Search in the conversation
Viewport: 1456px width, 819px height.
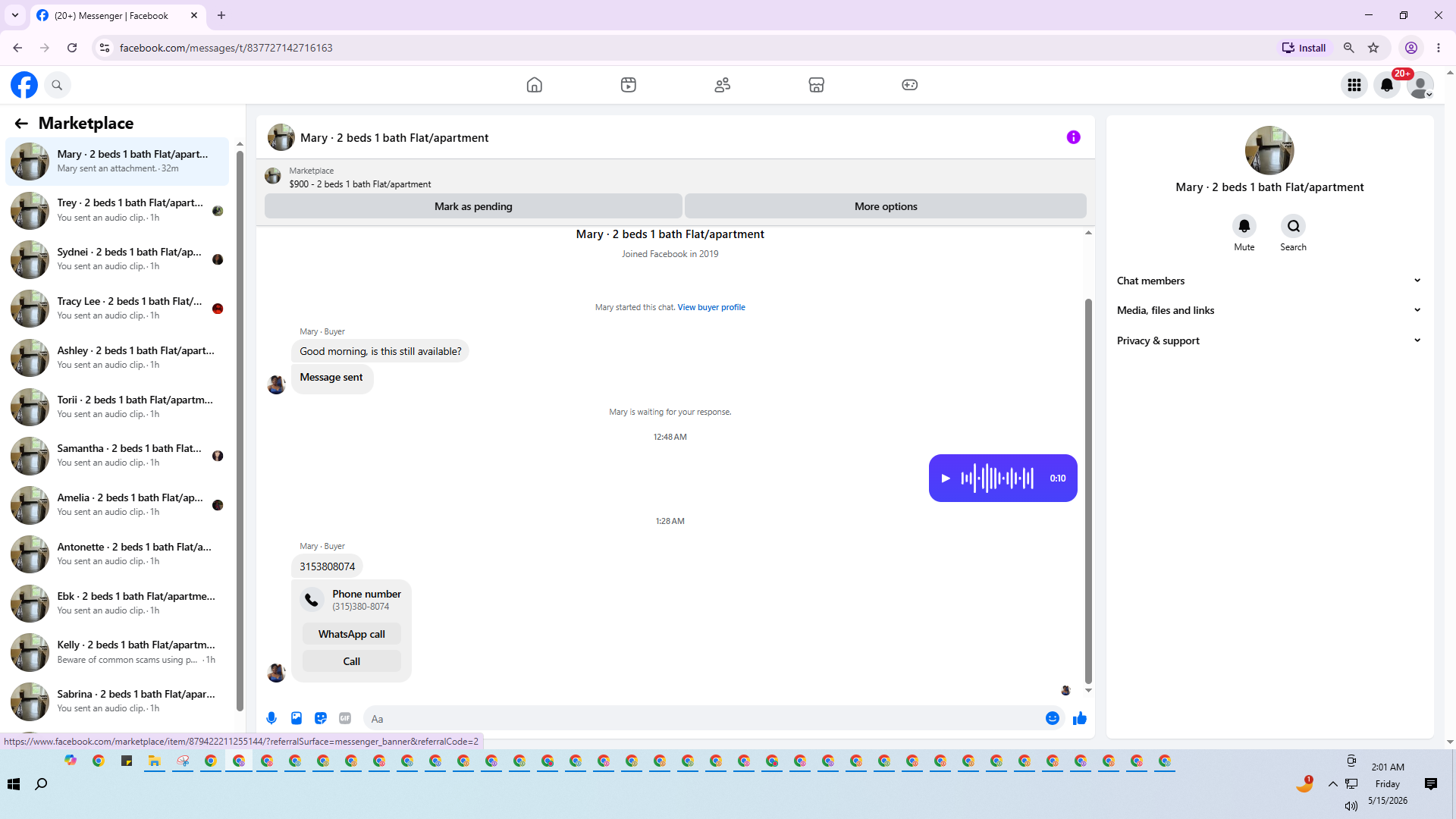point(1294,226)
